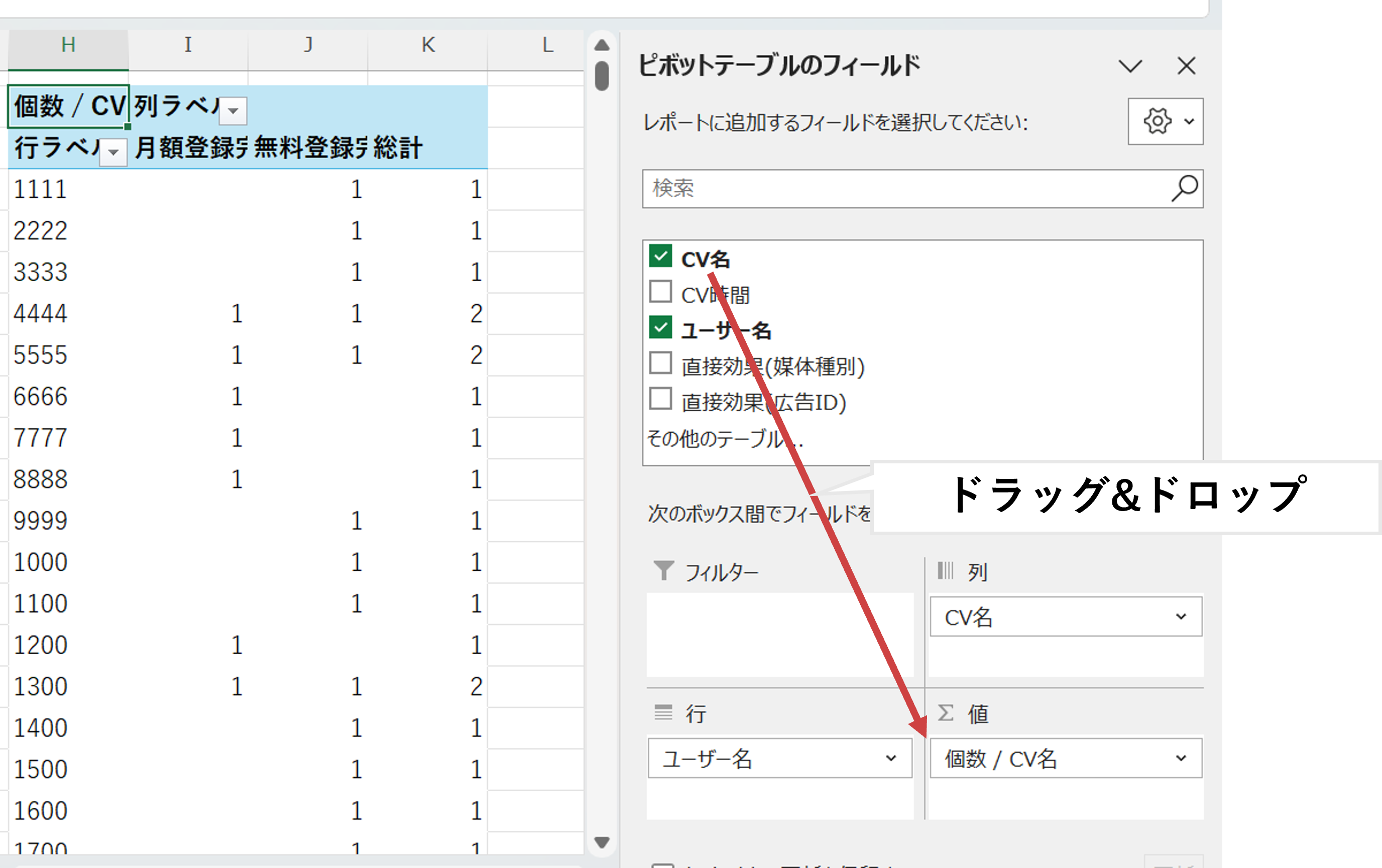Open 個数 / CV名 dropdown in 値 area
1382x868 pixels.
click(x=1180, y=759)
